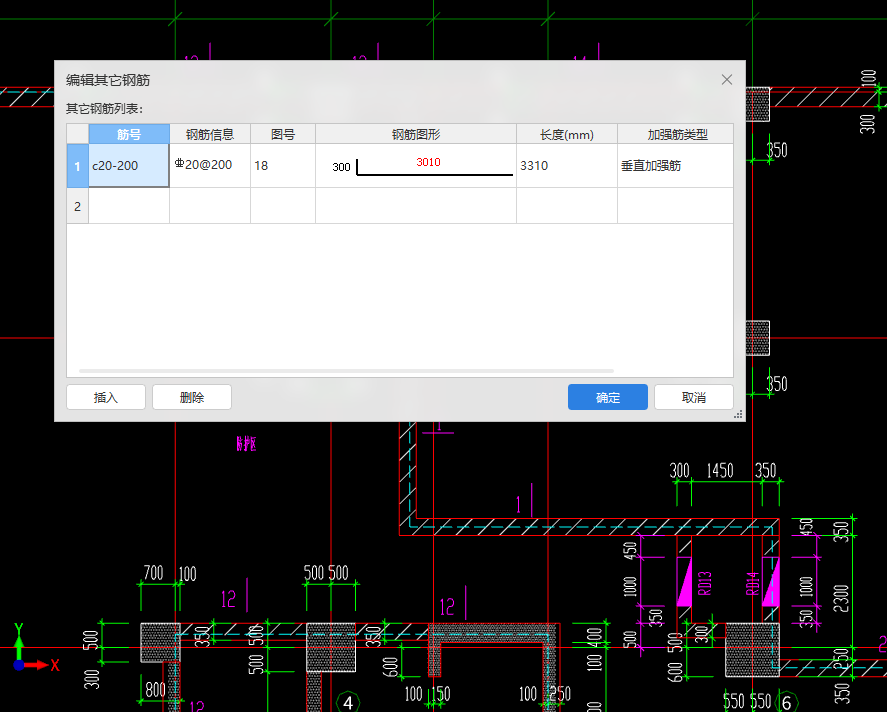Click the RD14 label in the drawing

(x=752, y=583)
